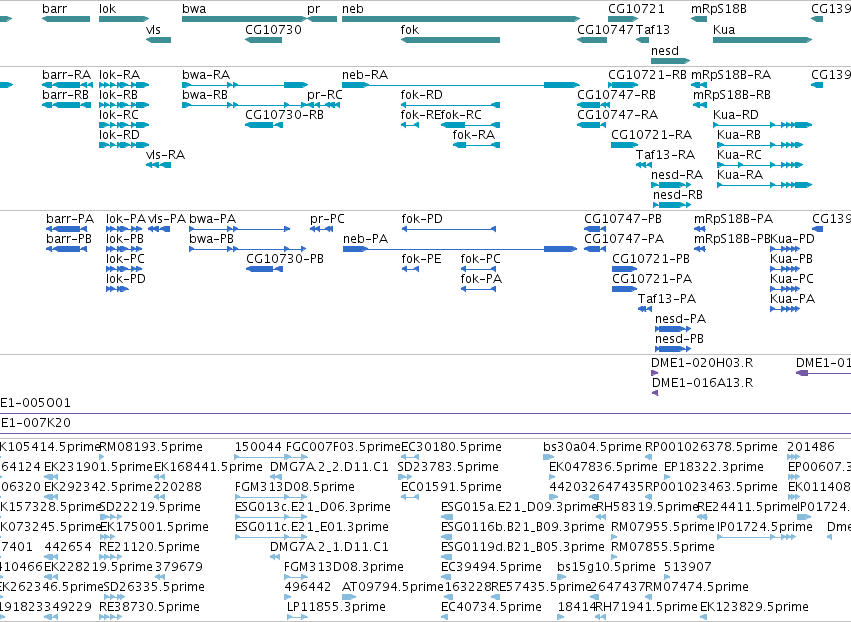Screen dimensions: 851x622
Task: Click the fok-RA transcript label
Action: 474,135
